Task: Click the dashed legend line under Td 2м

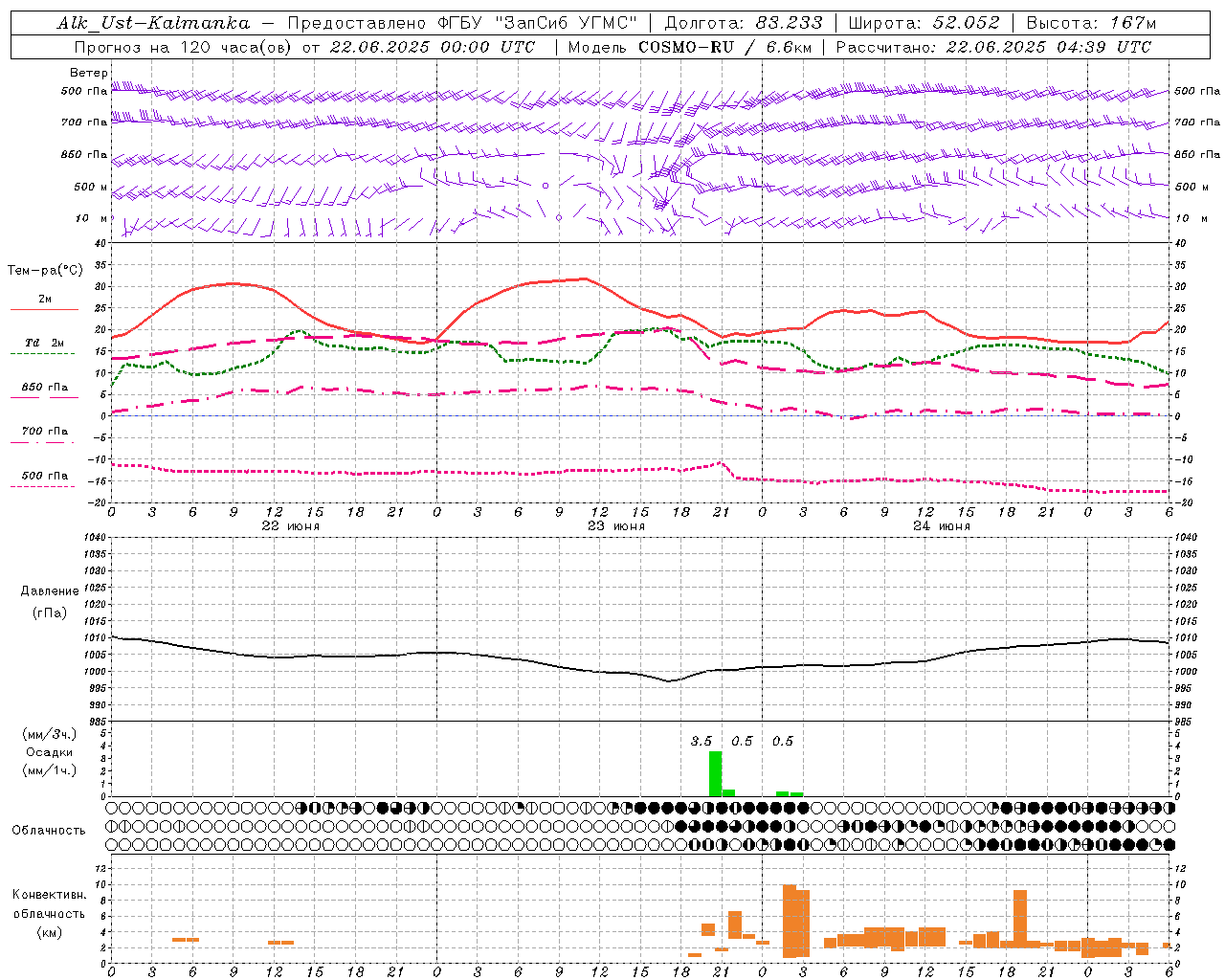Action: pyautogui.click(x=44, y=353)
